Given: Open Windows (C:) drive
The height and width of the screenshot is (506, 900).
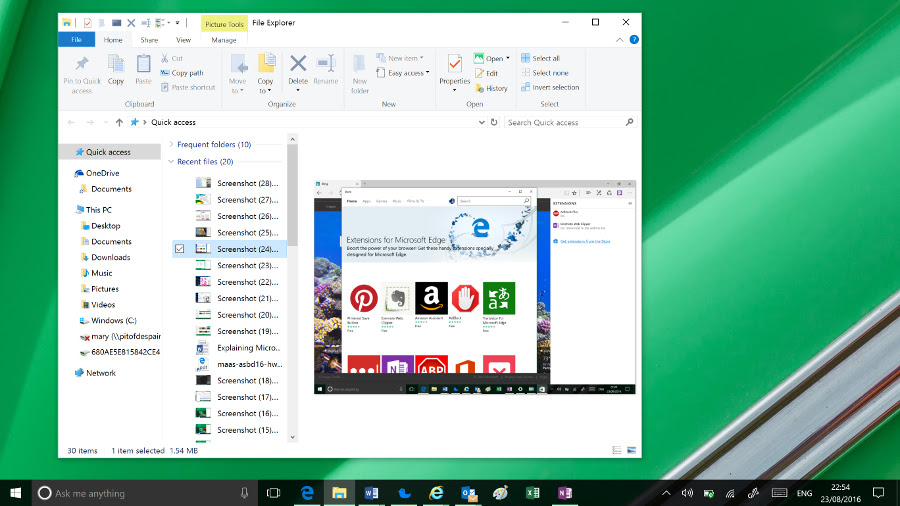Looking at the screenshot, I should coord(114,320).
